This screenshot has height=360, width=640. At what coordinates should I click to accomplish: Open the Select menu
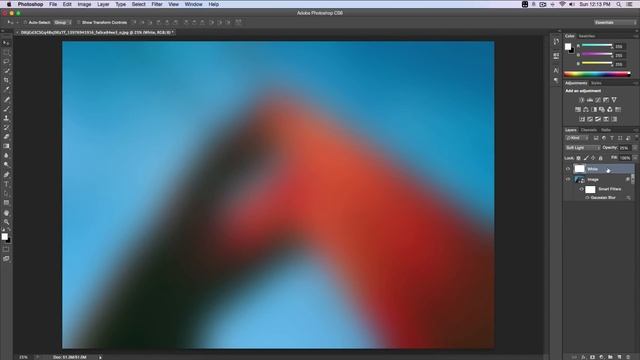[x=138, y=4]
